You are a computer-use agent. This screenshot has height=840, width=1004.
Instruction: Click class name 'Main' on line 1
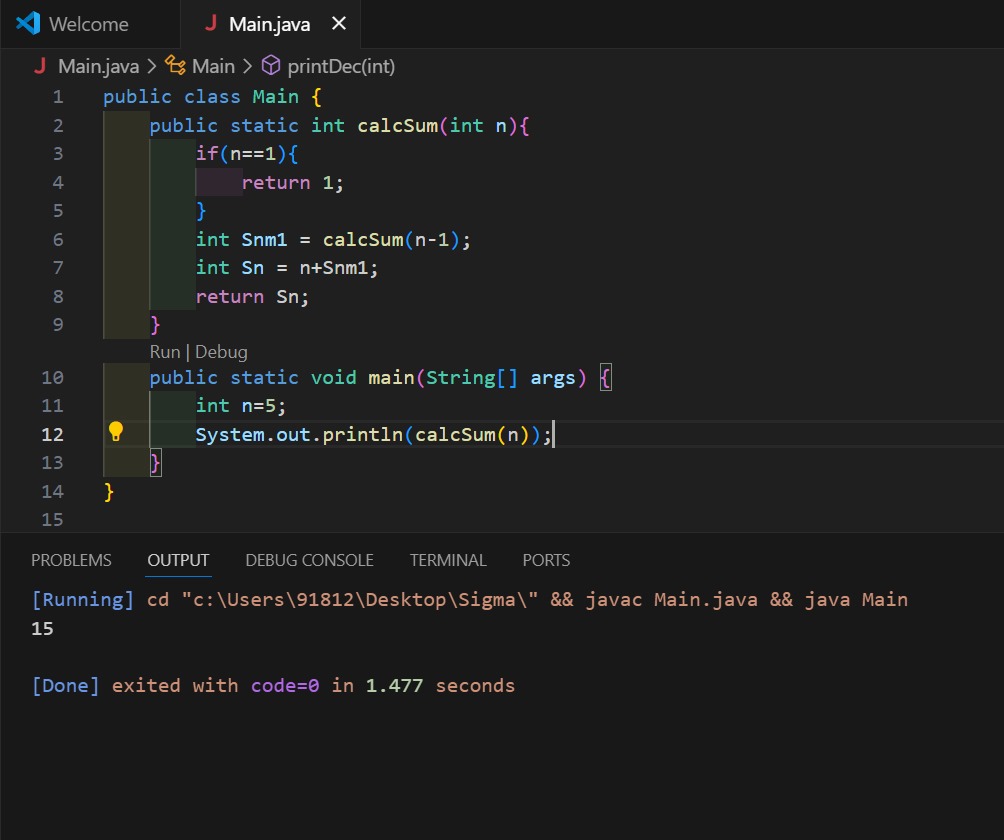(x=275, y=97)
